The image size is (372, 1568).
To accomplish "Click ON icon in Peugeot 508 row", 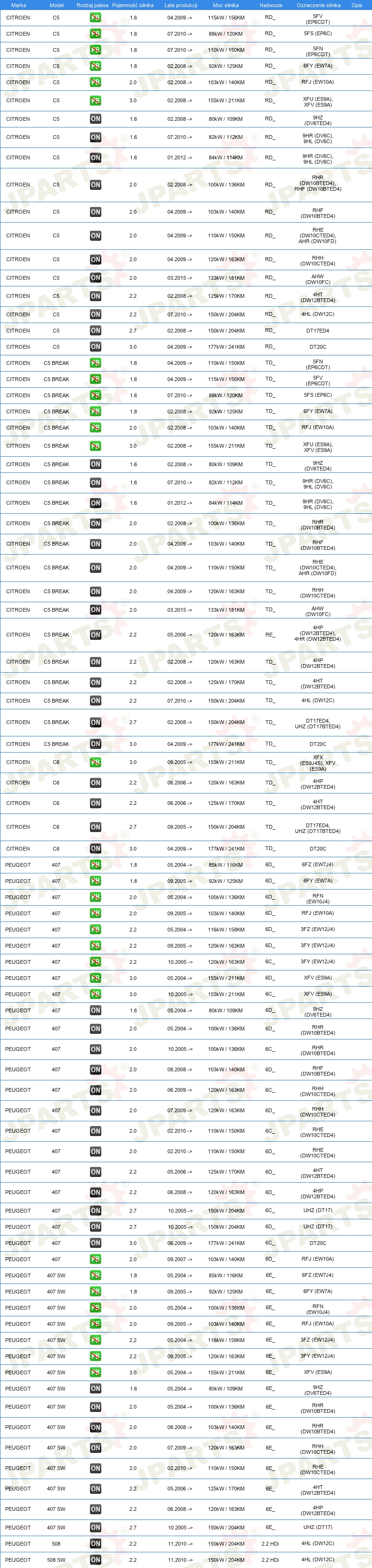I will [x=96, y=1544].
